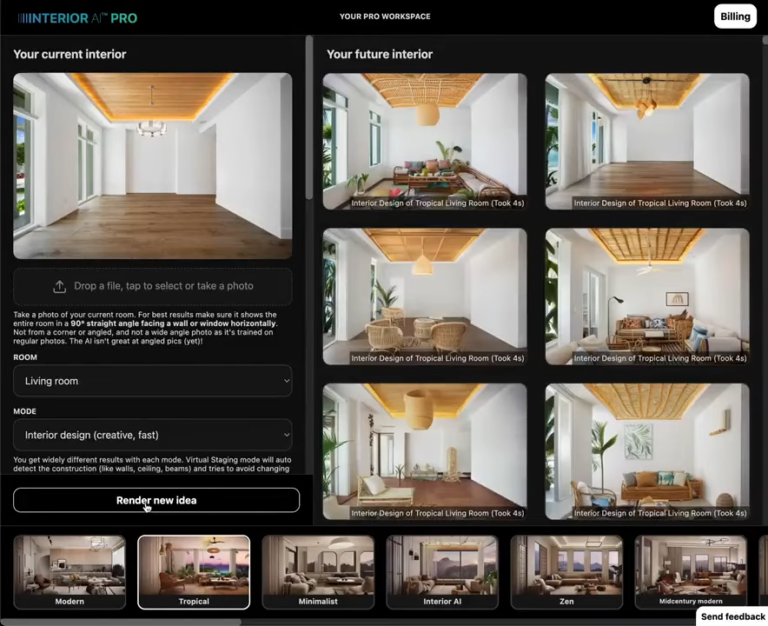Image resolution: width=768 pixels, height=626 pixels.
Task: Send feedback via the bottom button
Action: [733, 616]
